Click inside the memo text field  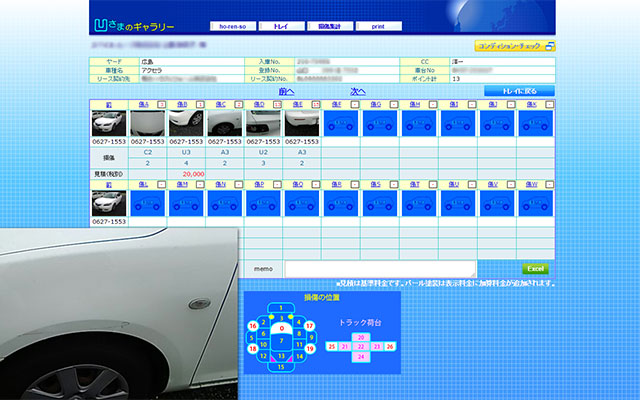(380, 269)
